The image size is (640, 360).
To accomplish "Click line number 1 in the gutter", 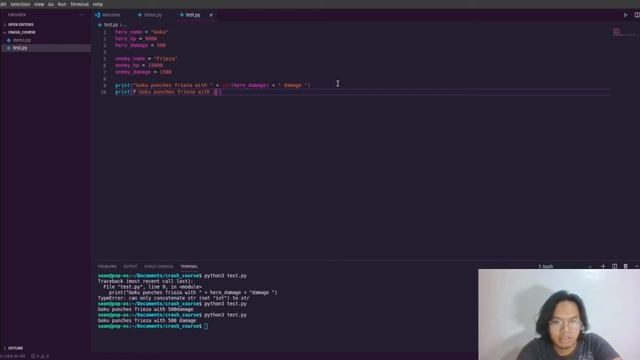I will [x=105, y=32].
